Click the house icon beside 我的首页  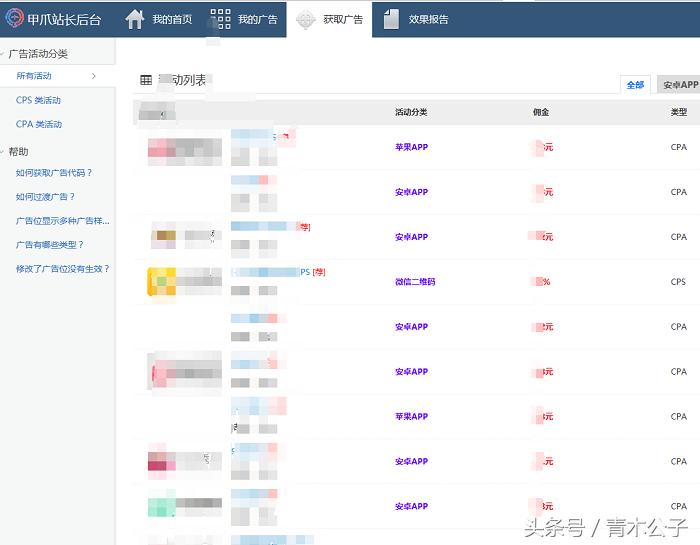[x=135, y=19]
